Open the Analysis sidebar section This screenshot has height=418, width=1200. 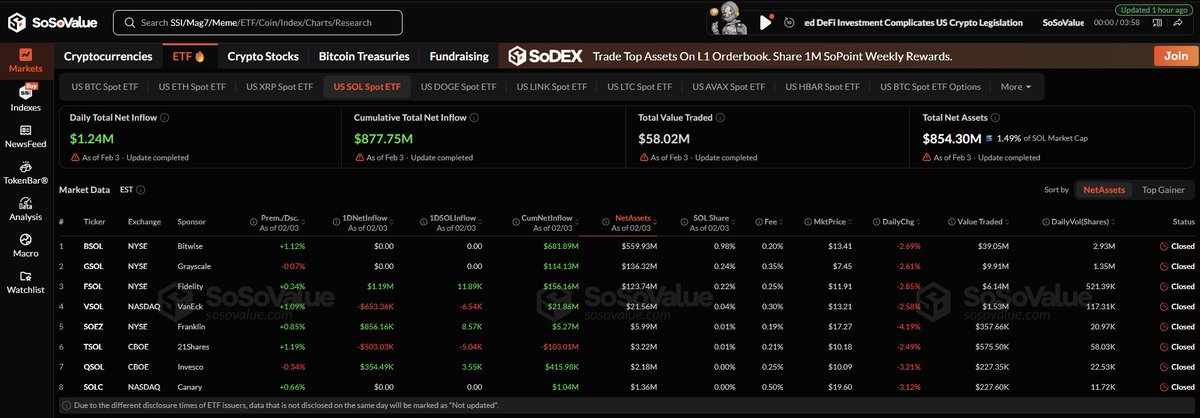(x=25, y=208)
